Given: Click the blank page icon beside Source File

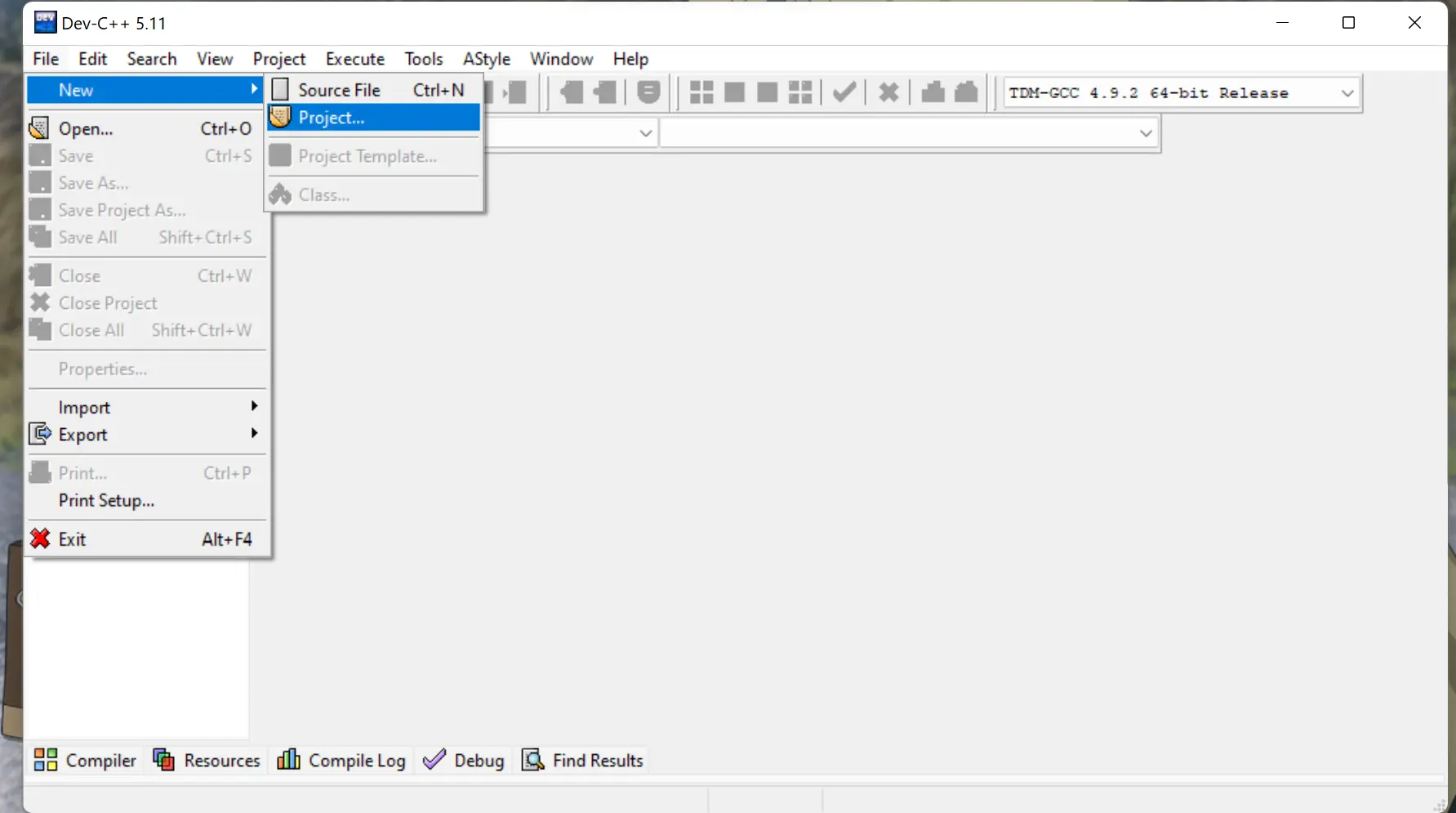Looking at the screenshot, I should (x=280, y=89).
